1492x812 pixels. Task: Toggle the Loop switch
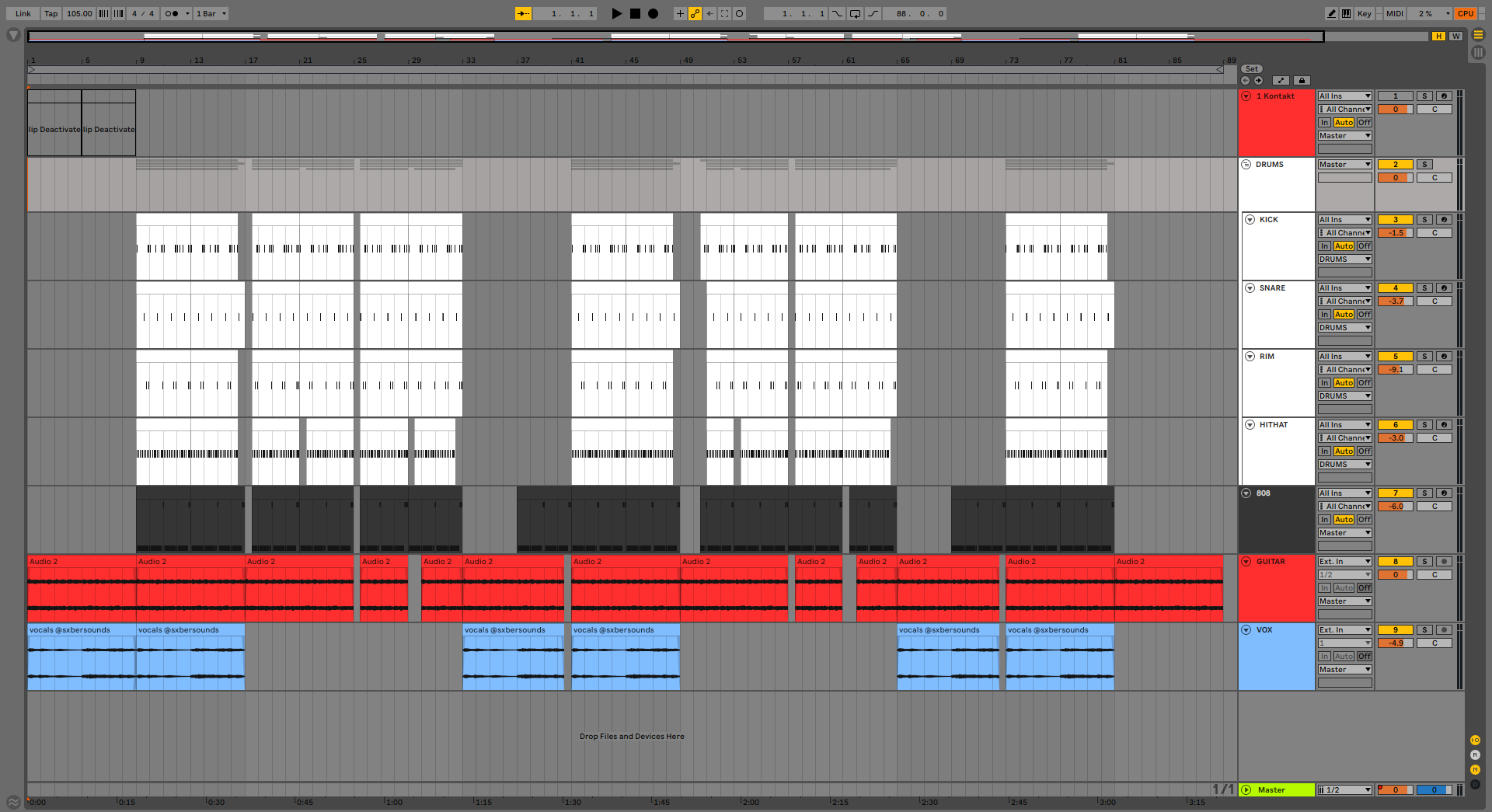[x=855, y=13]
